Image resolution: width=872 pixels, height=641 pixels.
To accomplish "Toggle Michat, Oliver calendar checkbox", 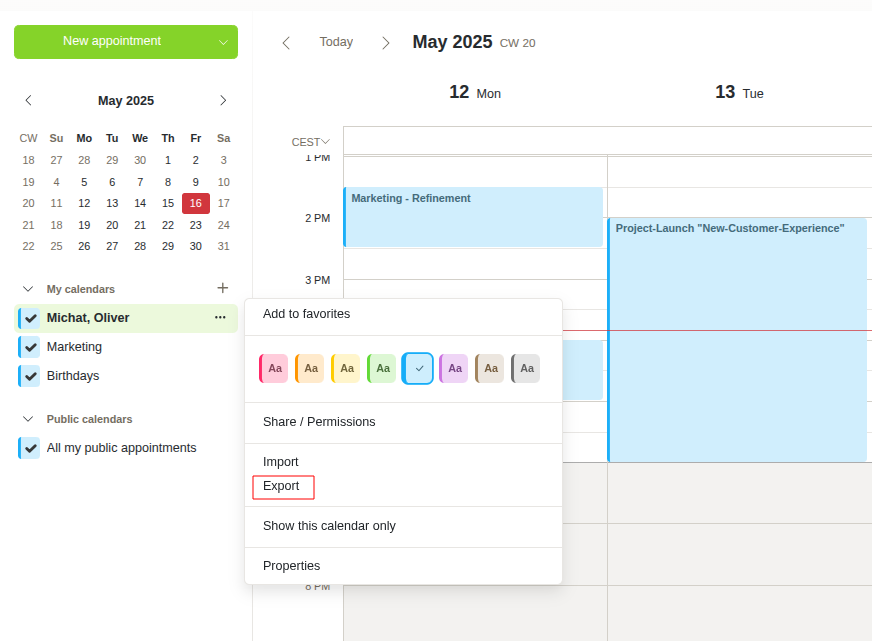I will coord(31,318).
